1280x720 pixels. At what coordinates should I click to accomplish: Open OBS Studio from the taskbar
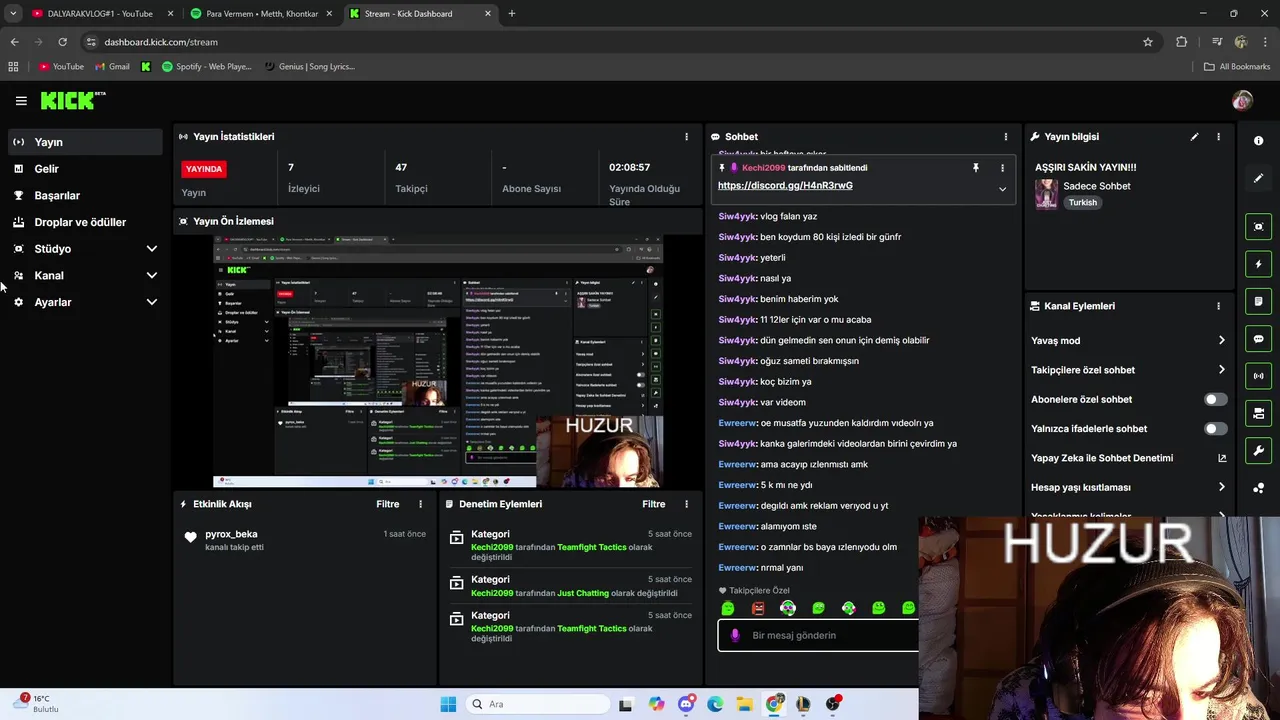click(832, 704)
